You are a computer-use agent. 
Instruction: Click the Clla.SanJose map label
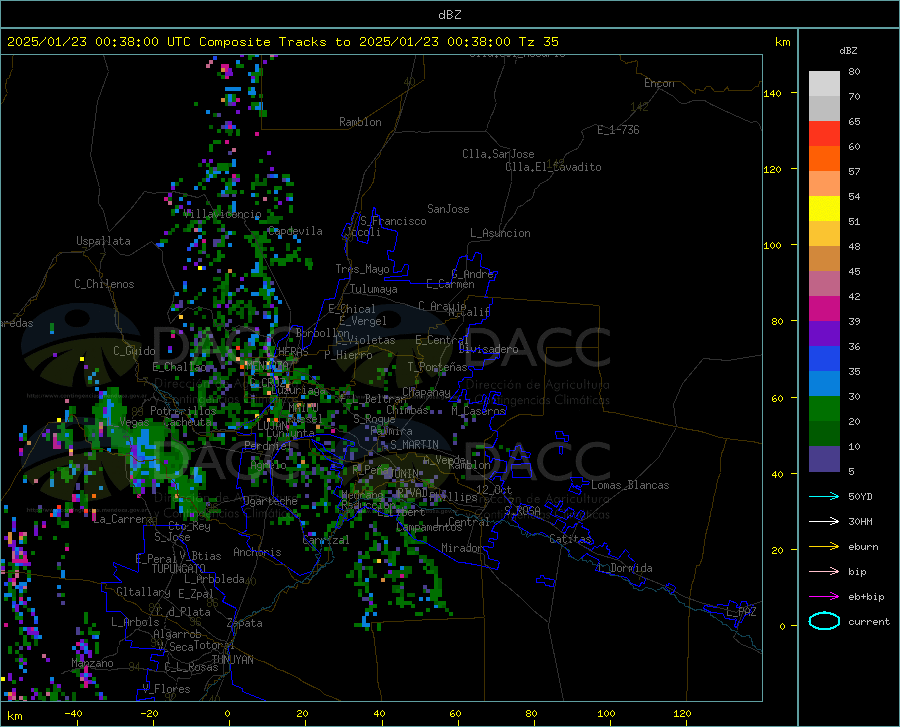(x=498, y=154)
